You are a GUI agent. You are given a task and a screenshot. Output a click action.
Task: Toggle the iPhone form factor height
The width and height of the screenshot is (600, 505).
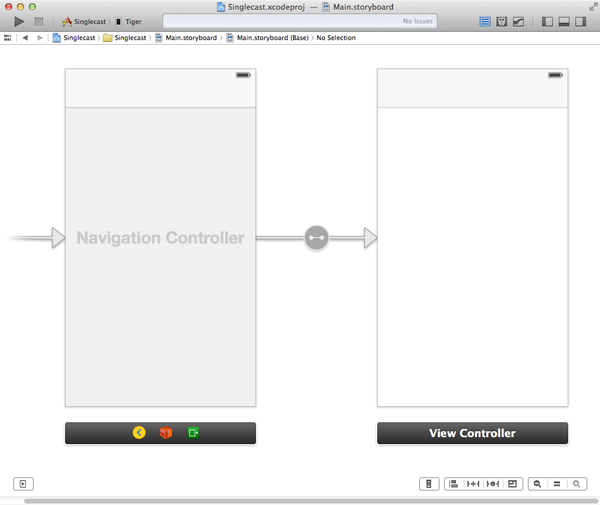429,484
